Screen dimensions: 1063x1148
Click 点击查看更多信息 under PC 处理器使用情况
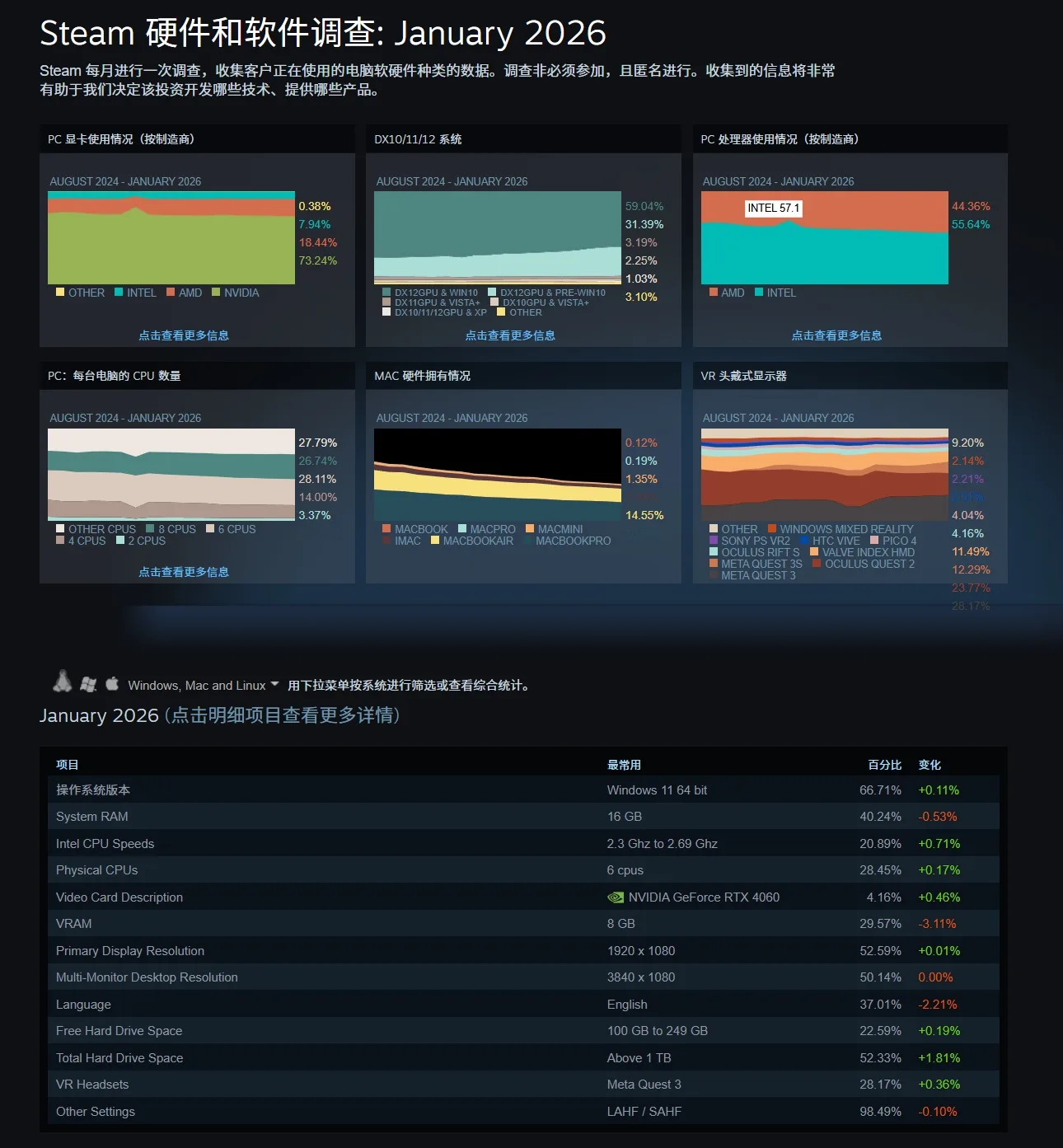836,335
